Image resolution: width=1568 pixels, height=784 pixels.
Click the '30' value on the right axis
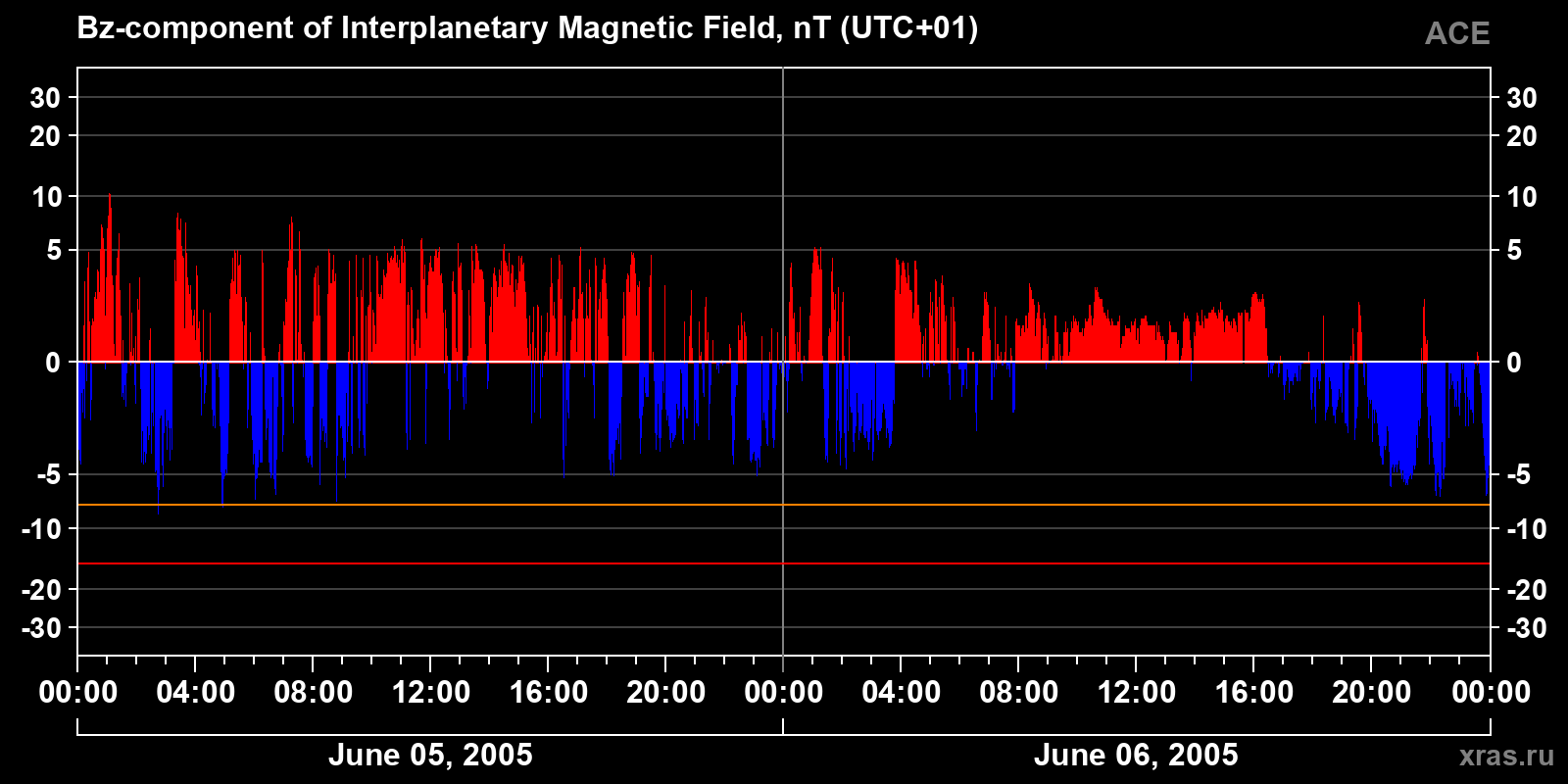(1522, 98)
